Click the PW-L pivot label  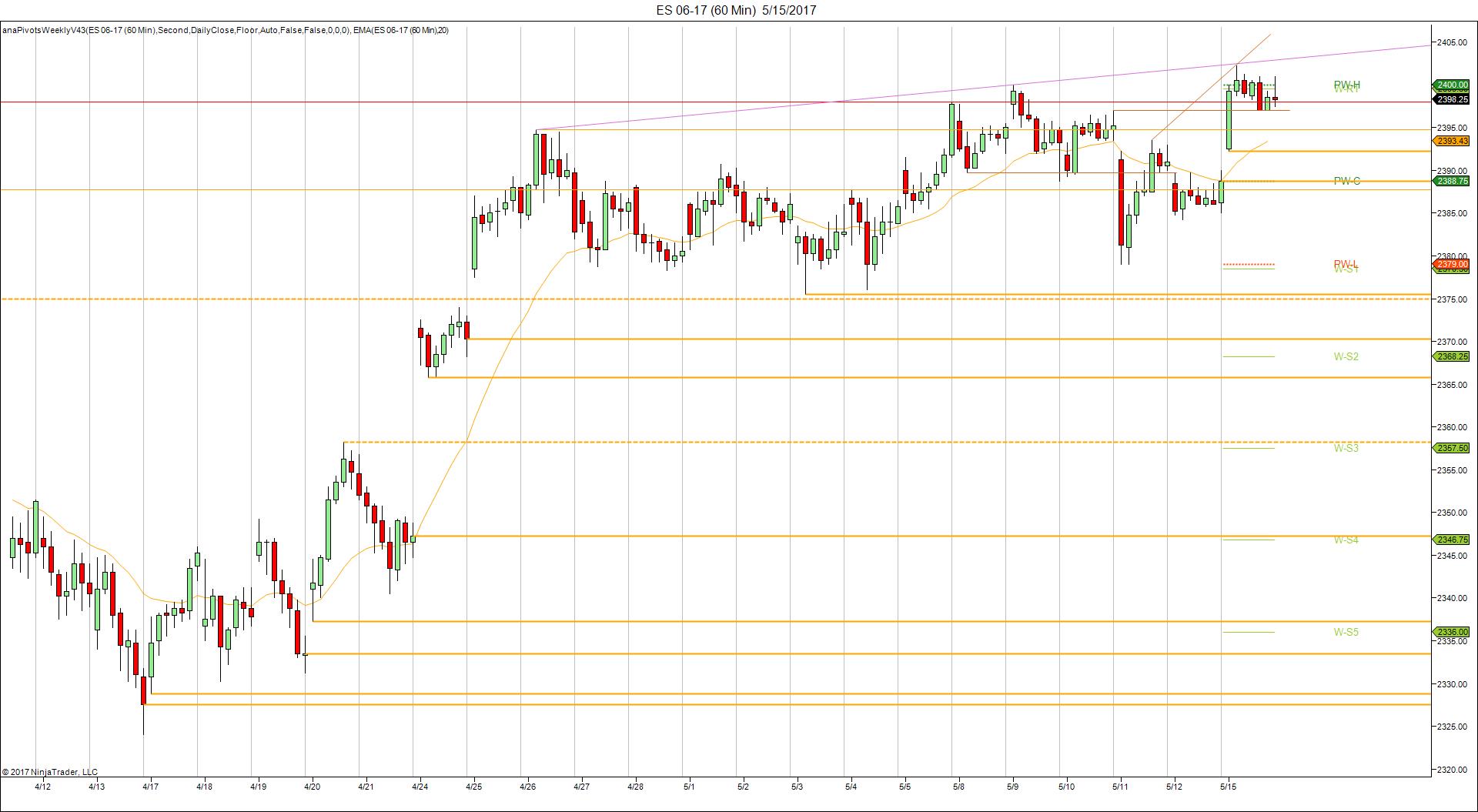1346,264
